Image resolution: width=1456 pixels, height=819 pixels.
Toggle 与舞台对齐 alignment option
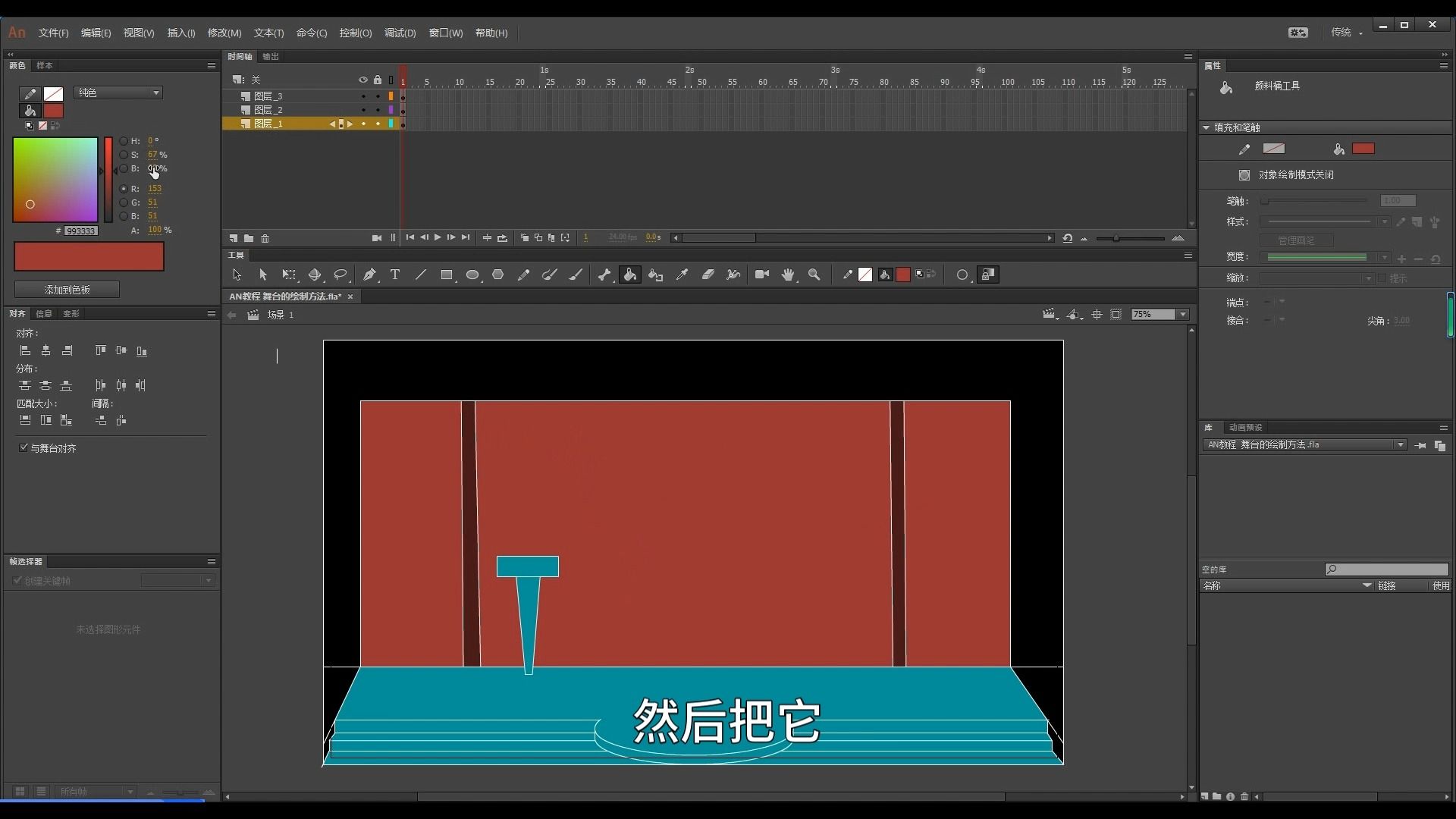(x=22, y=448)
